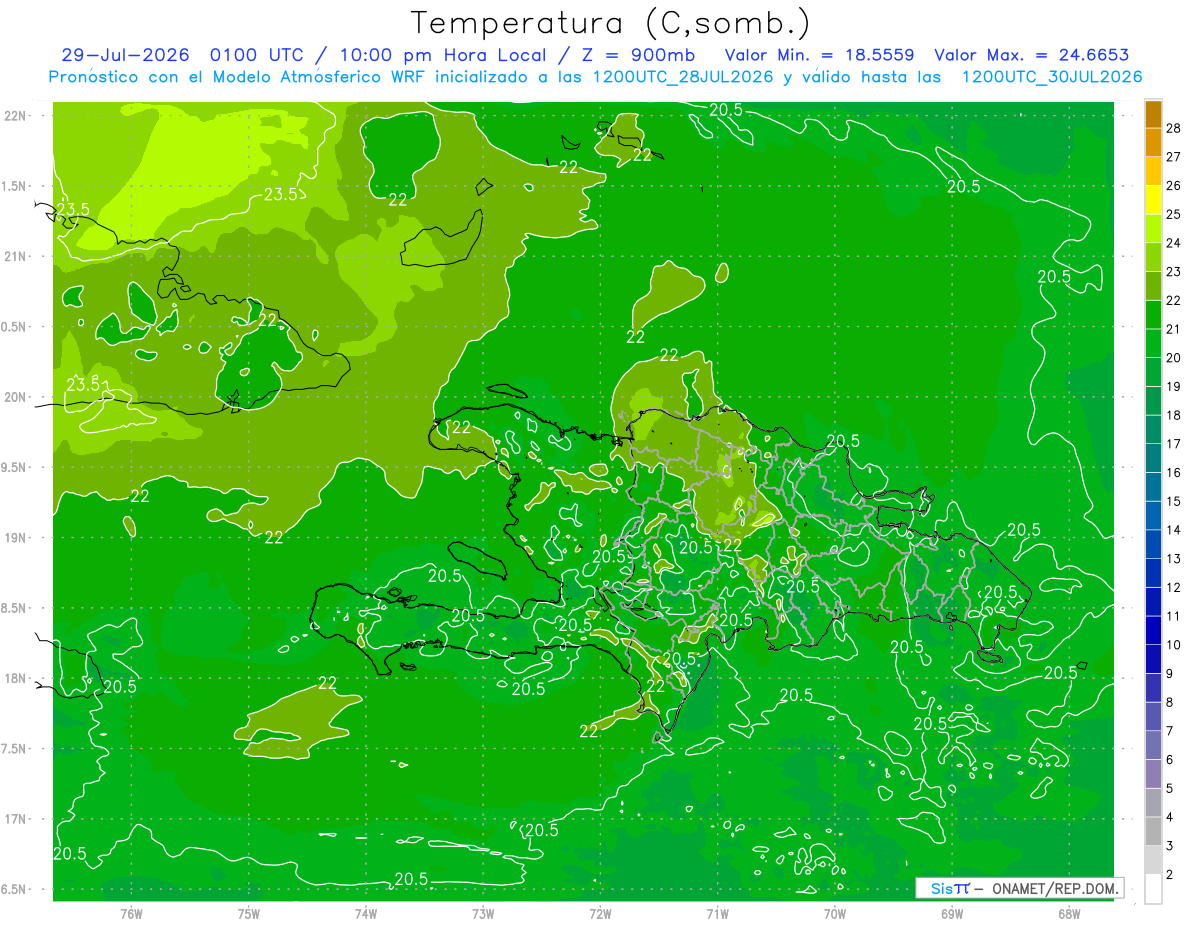Select initialization time "1200UTC_28JUL2026"
The image size is (1200, 927).
coord(683,77)
